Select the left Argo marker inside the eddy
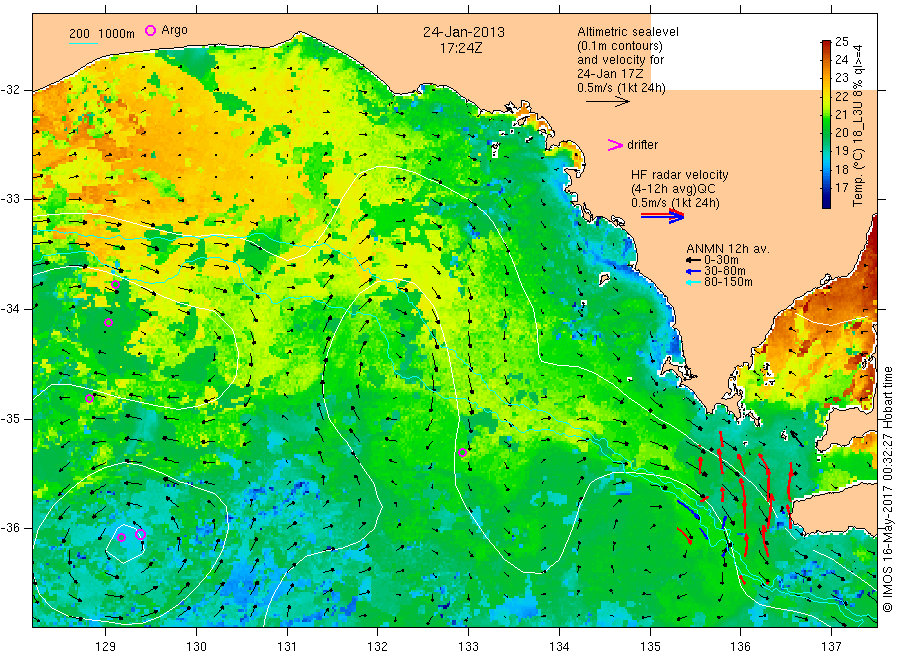Screen dimensions: 900x660 (x=121, y=537)
